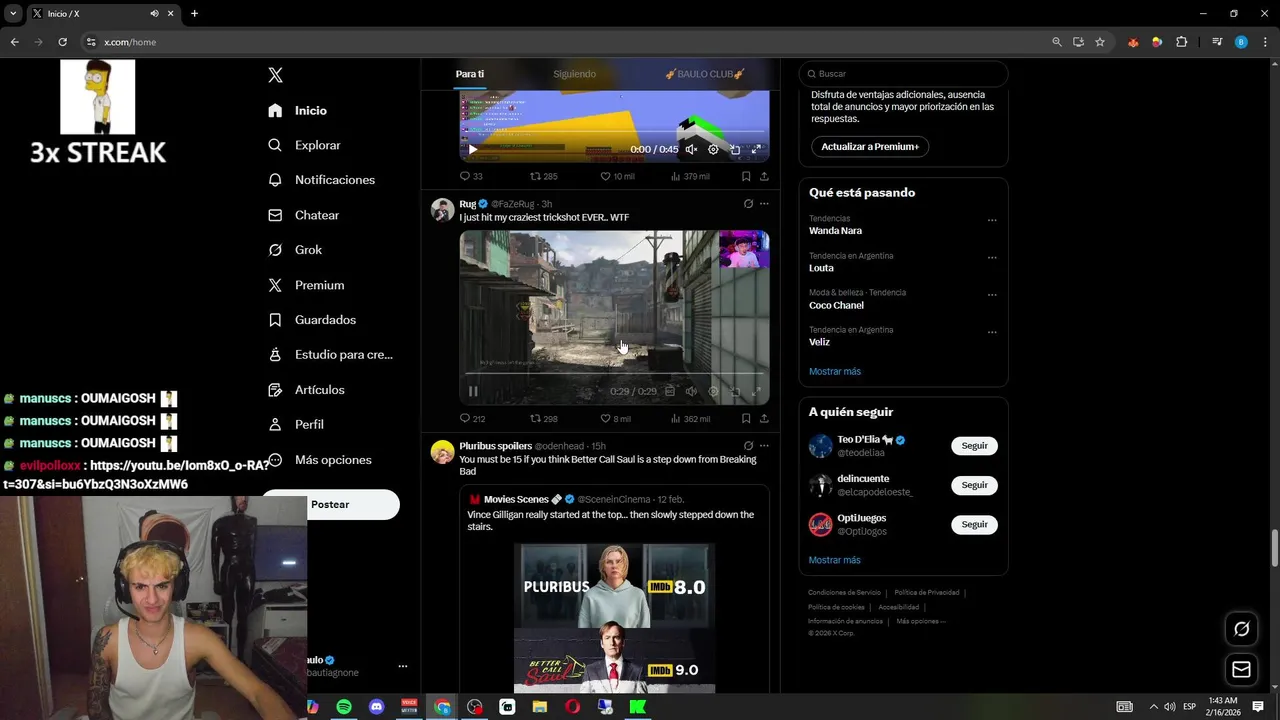Viewport: 1280px width, 720px height.
Task: Open Discord from the taskbar
Action: 376,707
